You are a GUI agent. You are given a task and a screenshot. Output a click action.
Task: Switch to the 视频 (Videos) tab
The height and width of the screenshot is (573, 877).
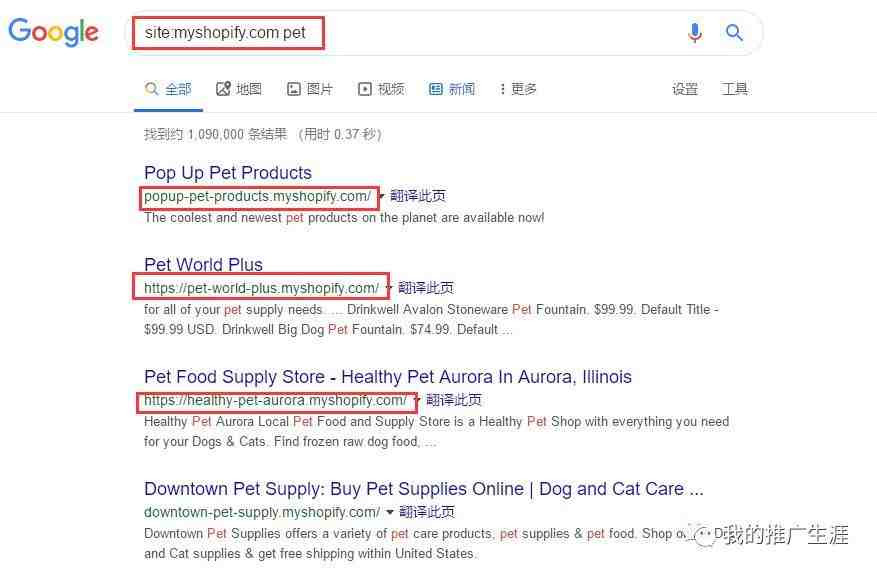pos(381,89)
